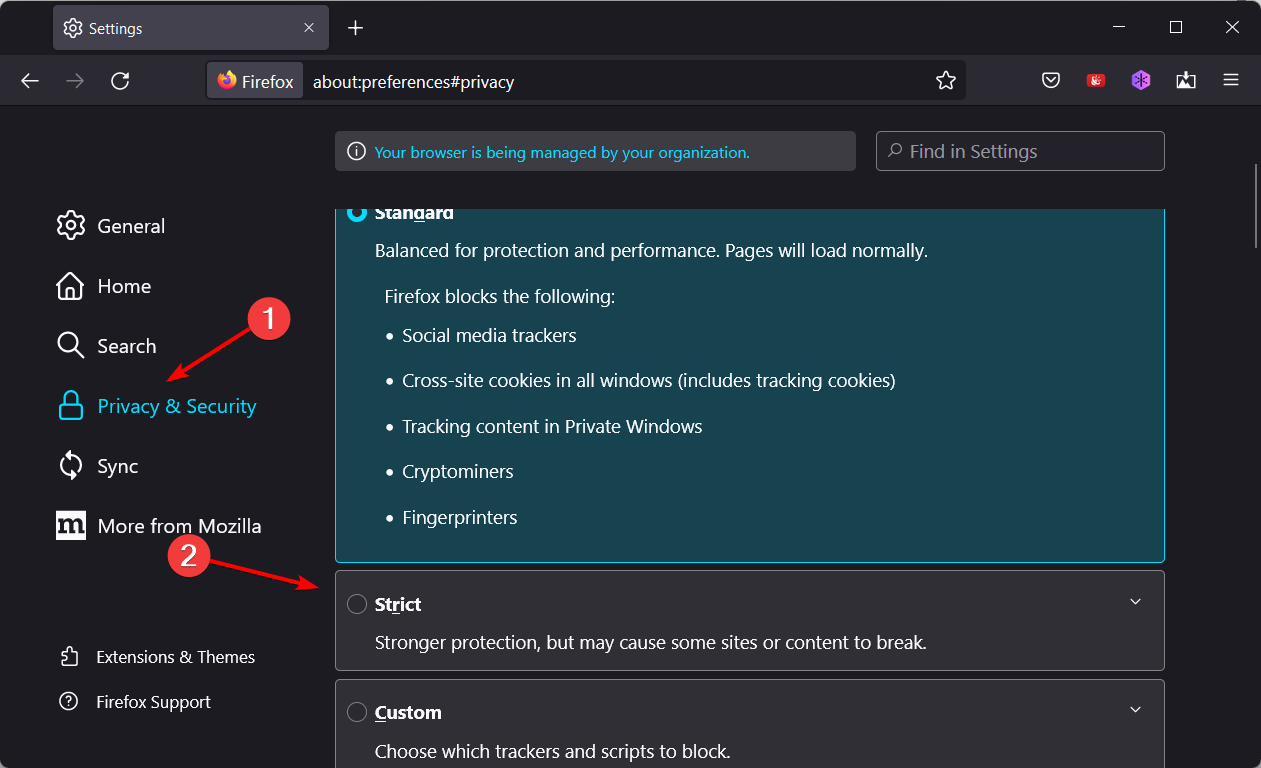The height and width of the screenshot is (768, 1261).
Task: Open the managed by your organization link
Action: 562,153
